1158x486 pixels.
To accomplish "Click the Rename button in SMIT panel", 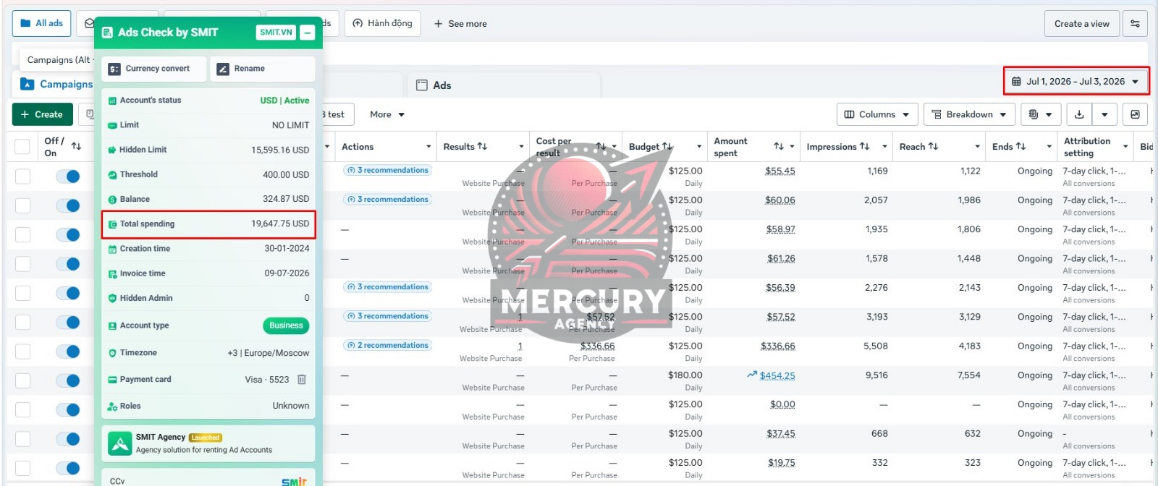I will [x=262, y=69].
